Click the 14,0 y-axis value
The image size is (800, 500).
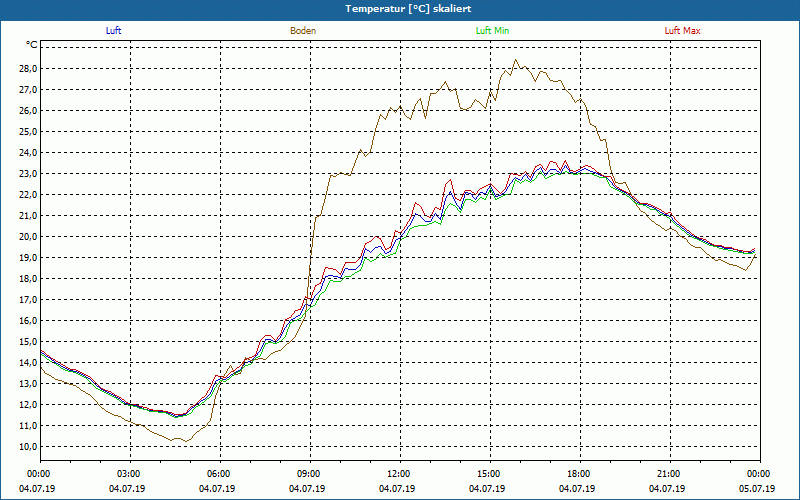coord(29,363)
